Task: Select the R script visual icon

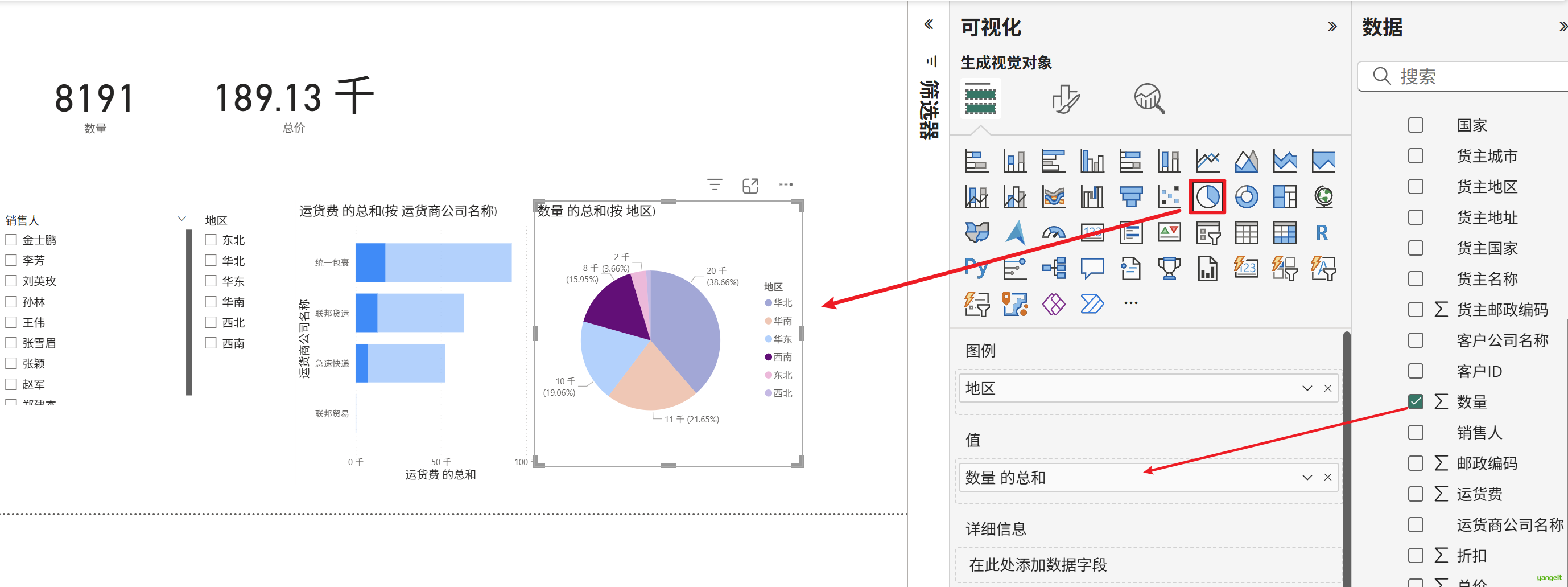Action: point(1322,233)
